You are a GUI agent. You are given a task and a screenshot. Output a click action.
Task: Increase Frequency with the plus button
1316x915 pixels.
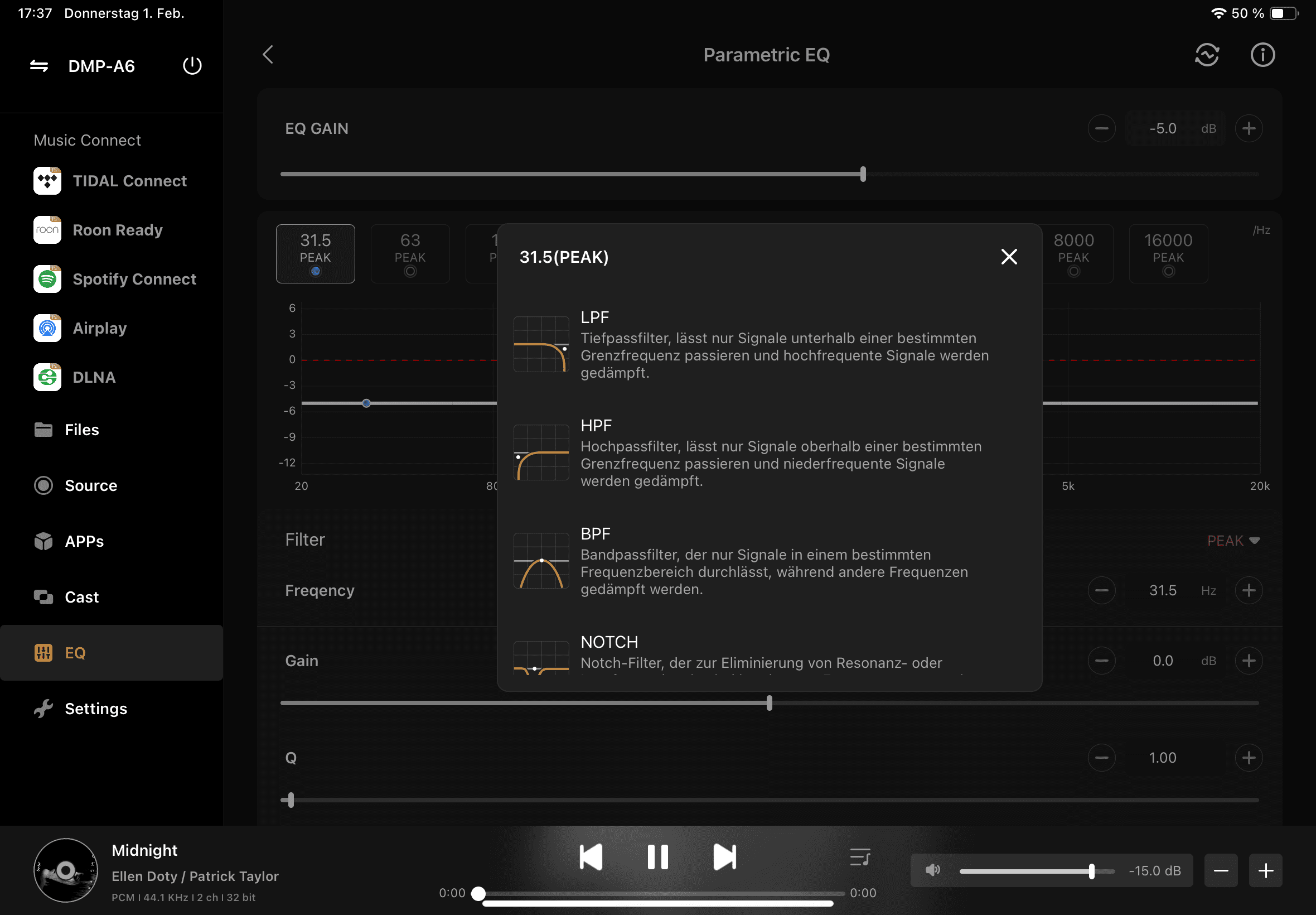(x=1249, y=590)
